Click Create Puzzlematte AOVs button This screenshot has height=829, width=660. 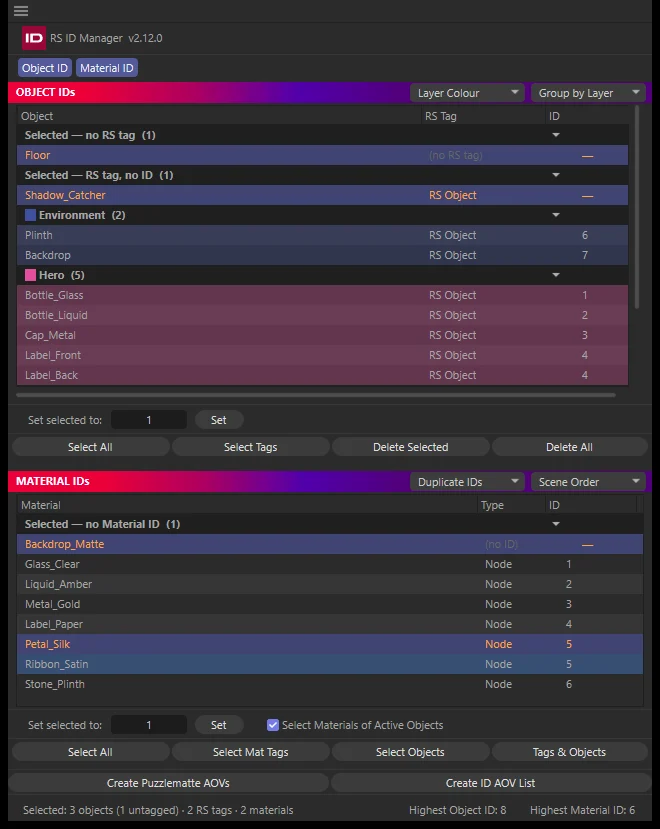(169, 783)
